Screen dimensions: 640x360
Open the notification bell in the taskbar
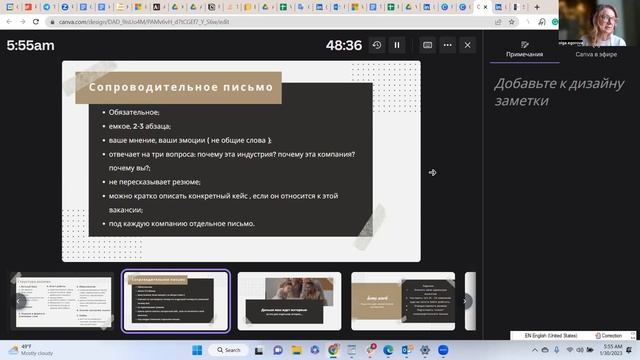629,350
